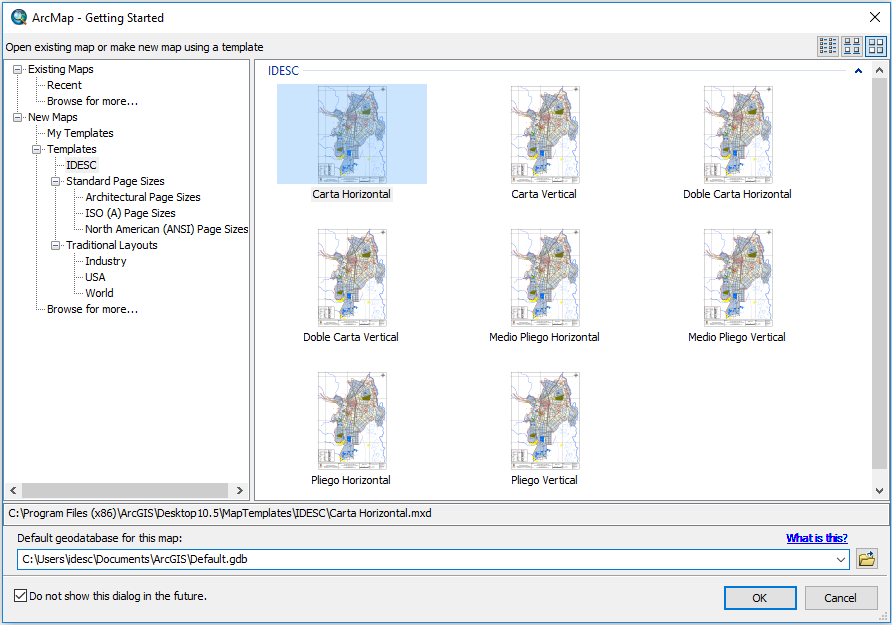This screenshot has height=625, width=892.
Task: Click the OK button
Action: tap(760, 597)
